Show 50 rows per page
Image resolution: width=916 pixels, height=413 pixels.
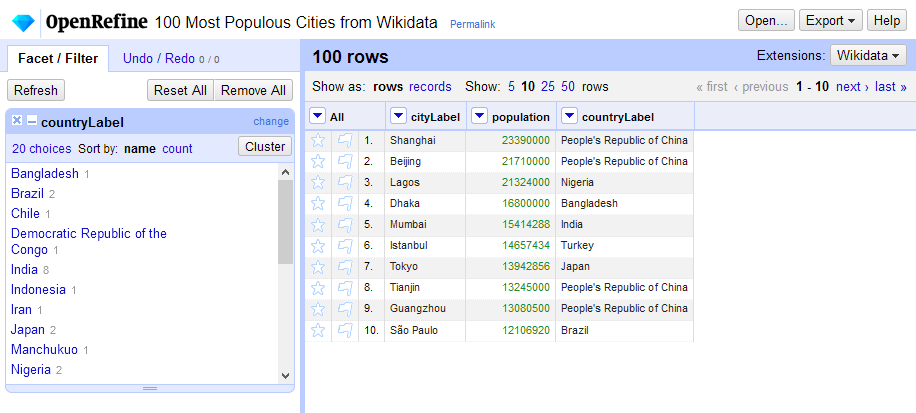pyautogui.click(x=568, y=87)
